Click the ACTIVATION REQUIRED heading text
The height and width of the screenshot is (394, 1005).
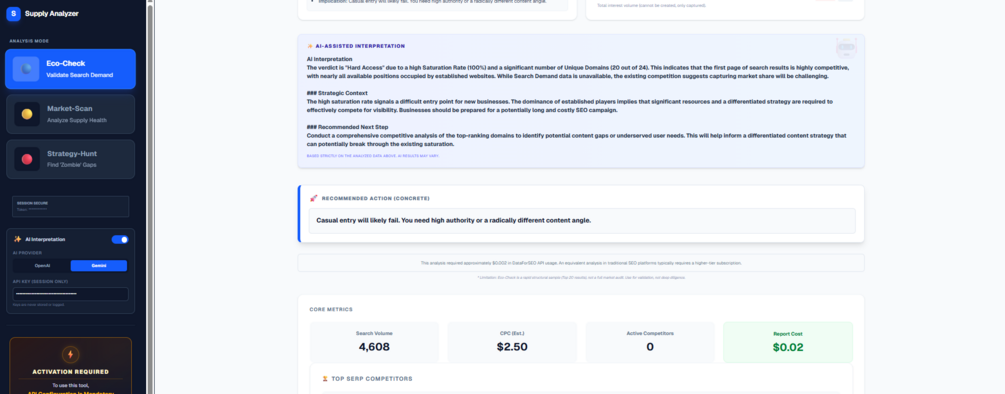[71, 372]
